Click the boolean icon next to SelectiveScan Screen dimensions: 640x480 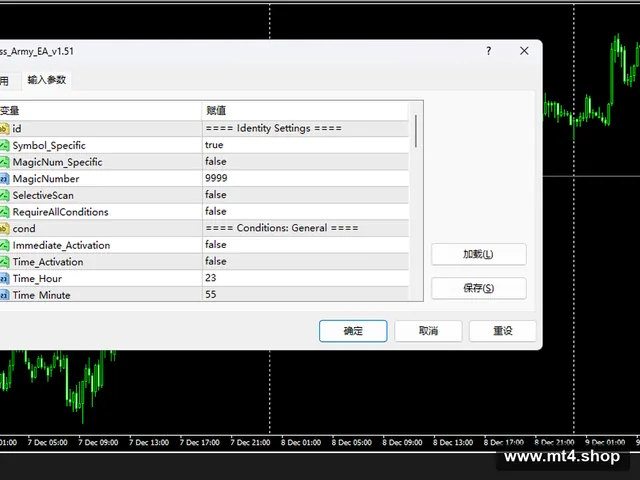[x=4, y=196]
